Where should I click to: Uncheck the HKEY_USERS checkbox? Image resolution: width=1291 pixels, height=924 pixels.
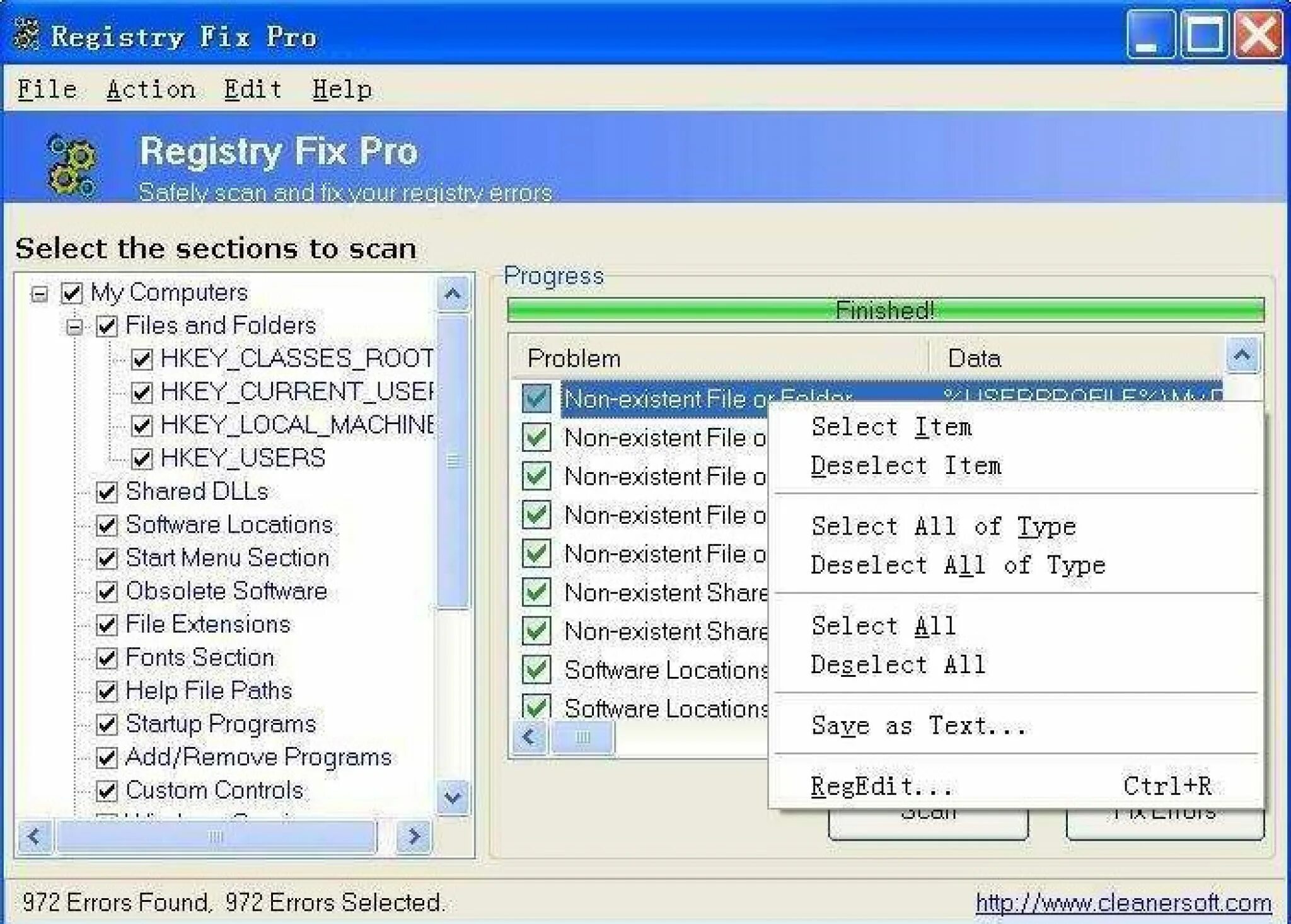click(x=142, y=459)
